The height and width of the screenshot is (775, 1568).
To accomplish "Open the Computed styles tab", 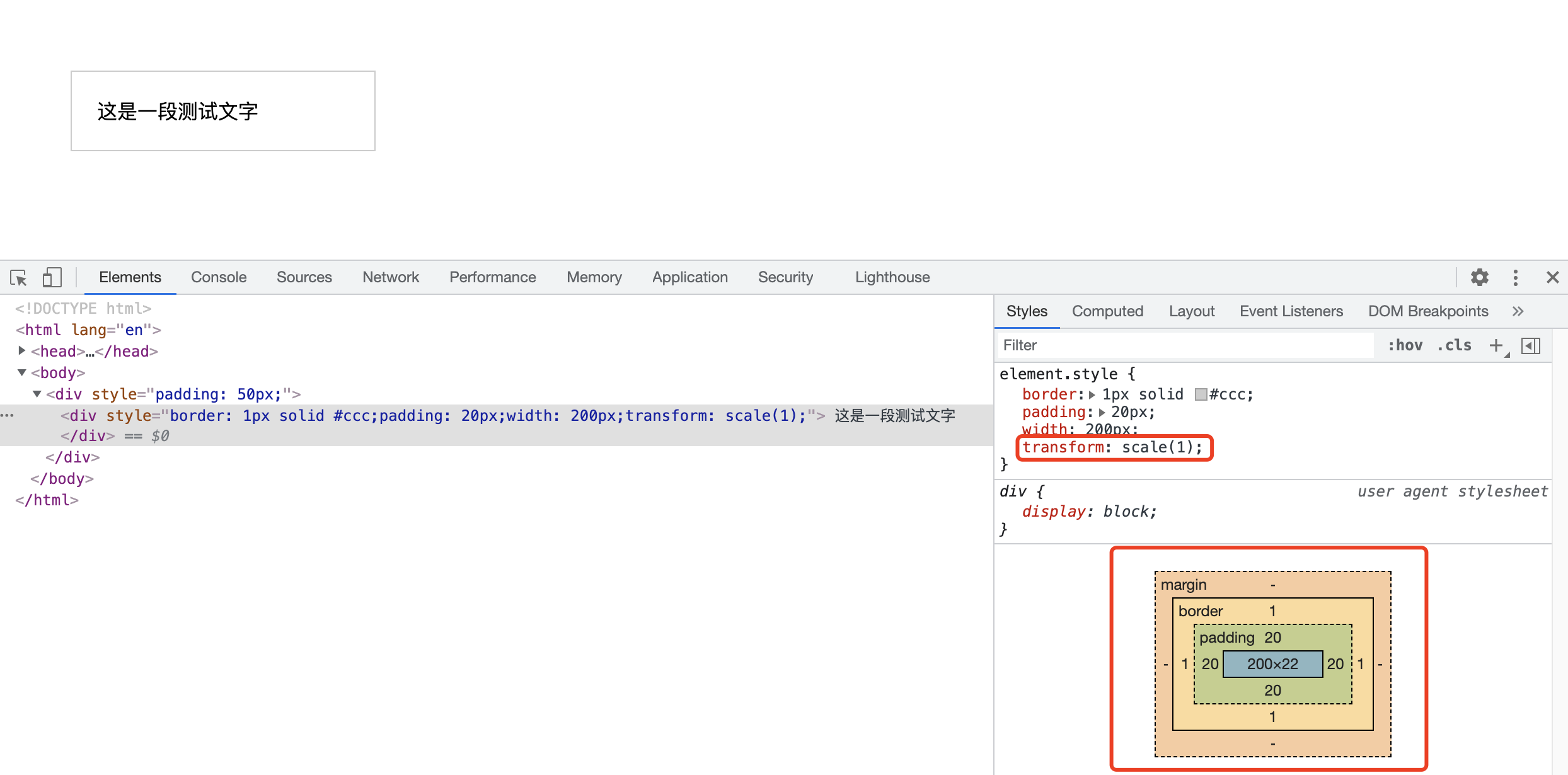I will [1107, 311].
